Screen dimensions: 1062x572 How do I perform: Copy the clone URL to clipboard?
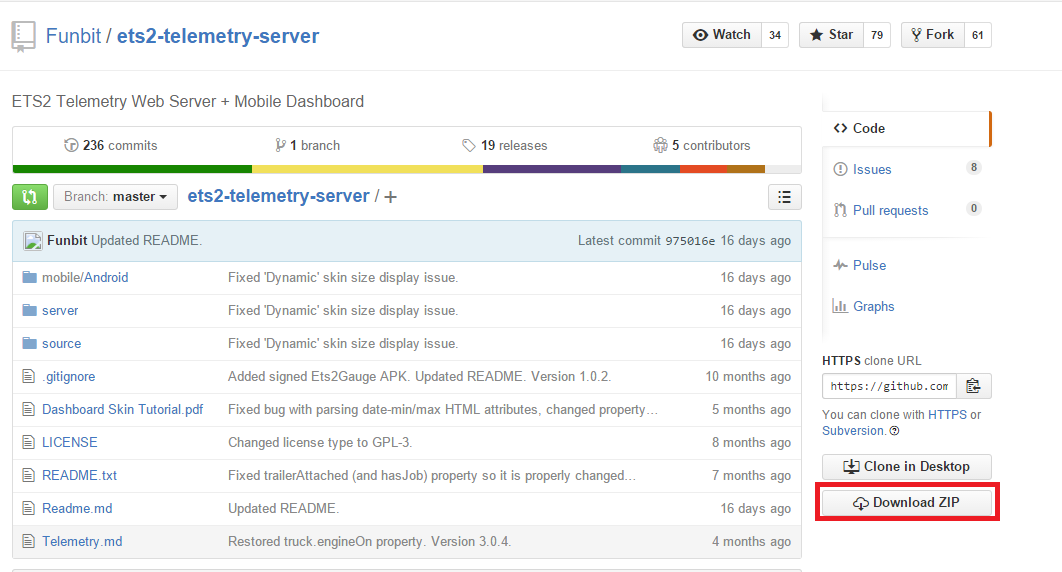pyautogui.click(x=973, y=386)
